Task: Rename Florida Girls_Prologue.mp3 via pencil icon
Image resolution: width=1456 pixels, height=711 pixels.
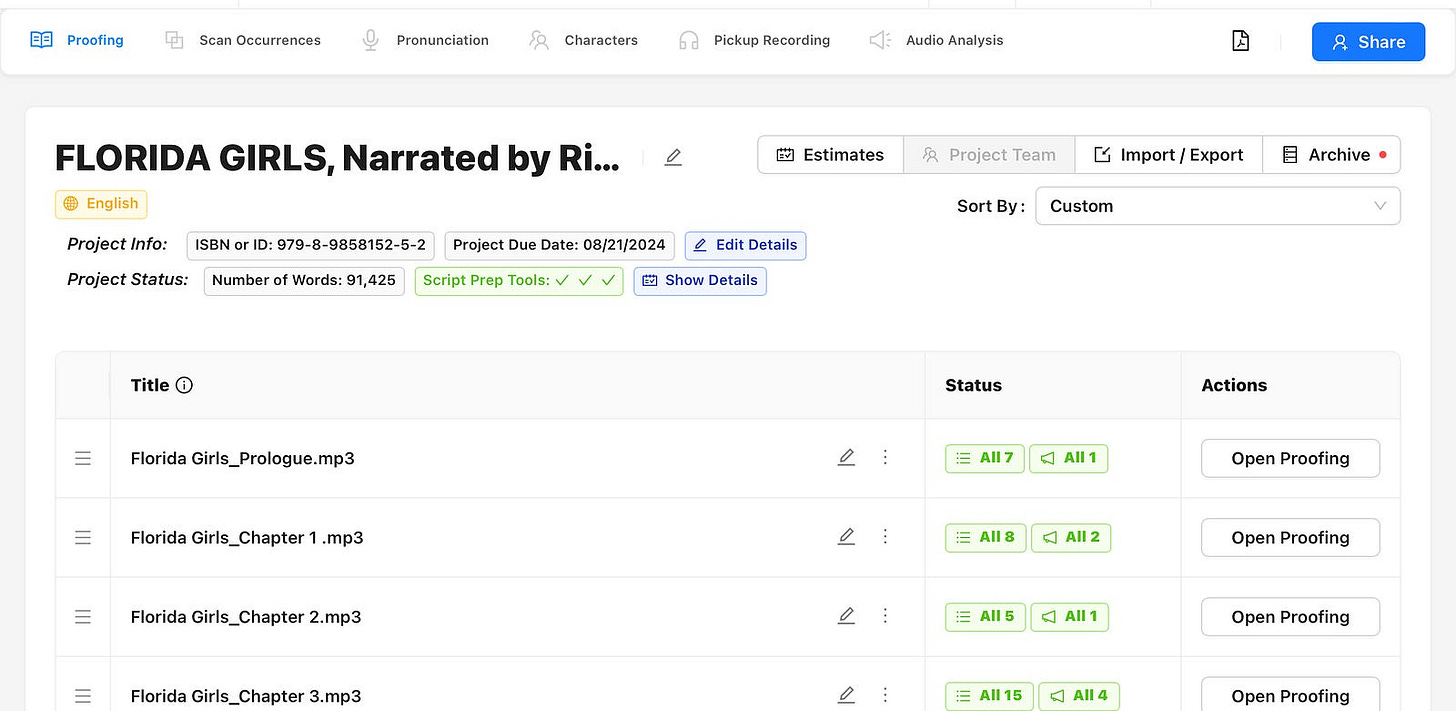Action: 846,457
